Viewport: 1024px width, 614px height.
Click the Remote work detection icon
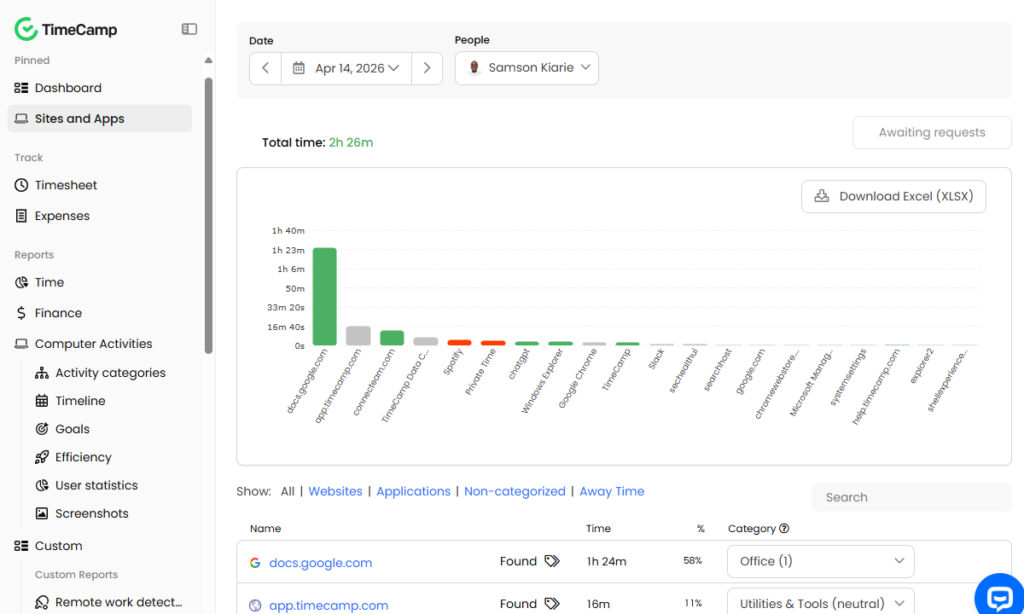coord(42,602)
